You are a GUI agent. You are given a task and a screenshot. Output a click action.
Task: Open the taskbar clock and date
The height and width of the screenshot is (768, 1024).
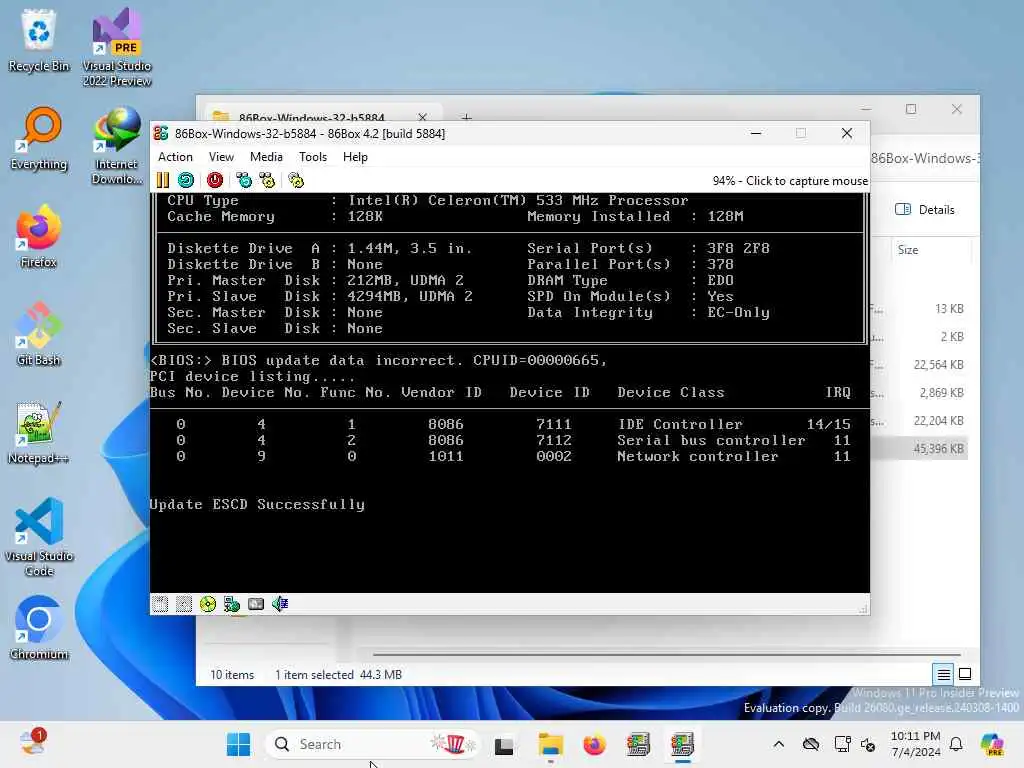click(x=916, y=744)
